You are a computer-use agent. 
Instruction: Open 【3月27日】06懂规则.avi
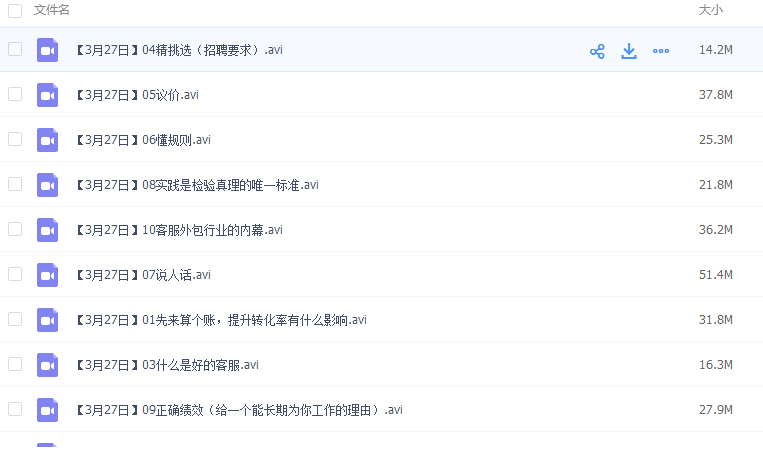[x=144, y=140]
